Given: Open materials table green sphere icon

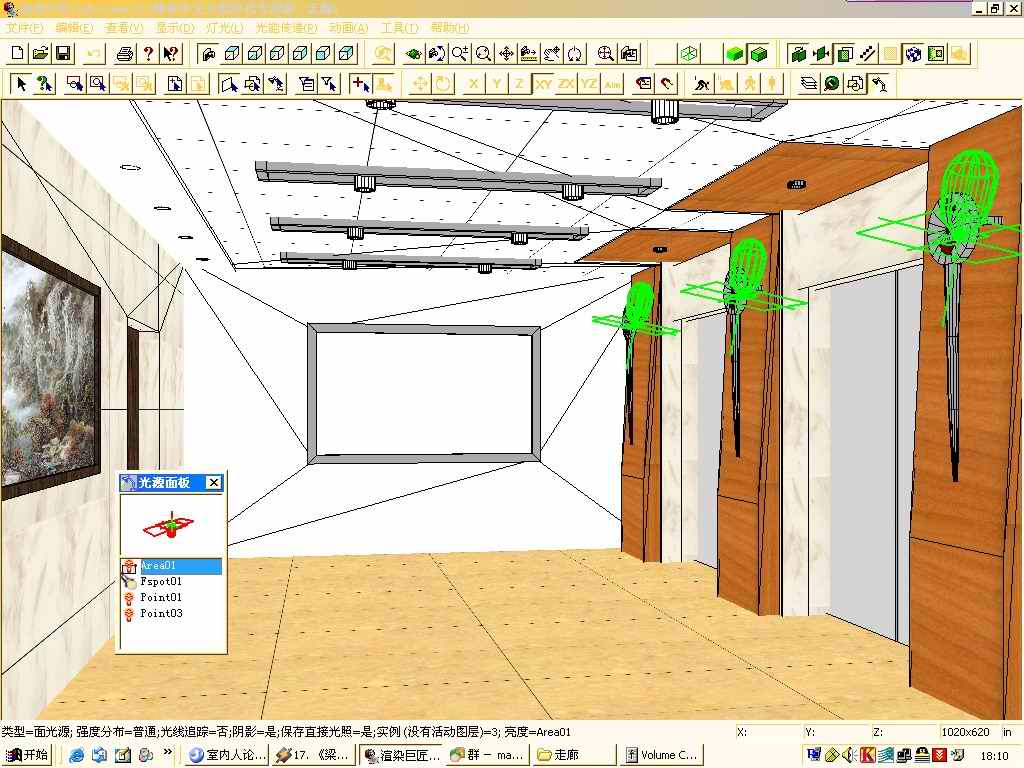Looking at the screenshot, I should point(832,84).
